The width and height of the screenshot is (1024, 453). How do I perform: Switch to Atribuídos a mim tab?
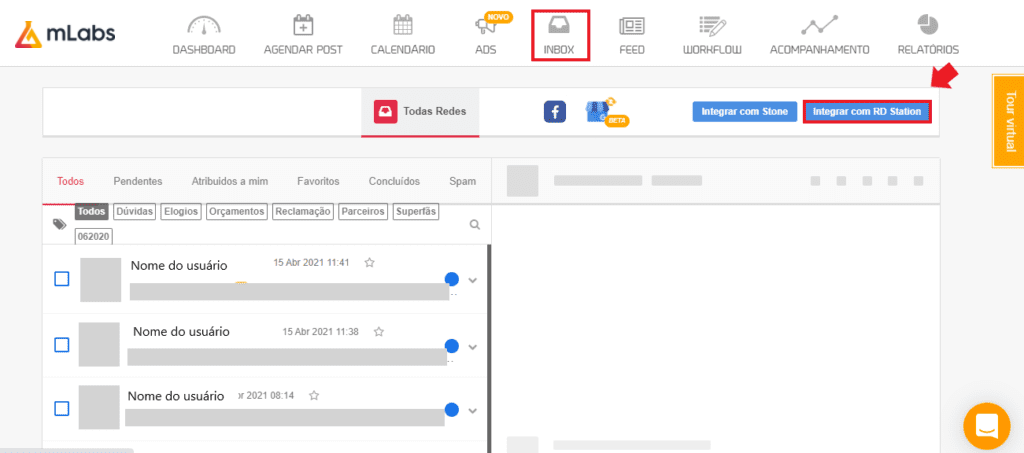pyautogui.click(x=230, y=181)
